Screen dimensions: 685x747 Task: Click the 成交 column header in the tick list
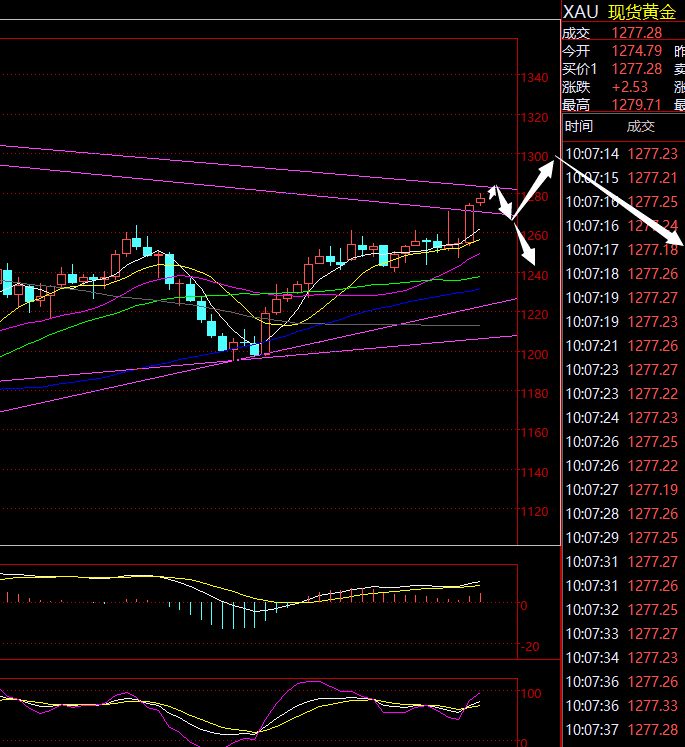[641, 126]
